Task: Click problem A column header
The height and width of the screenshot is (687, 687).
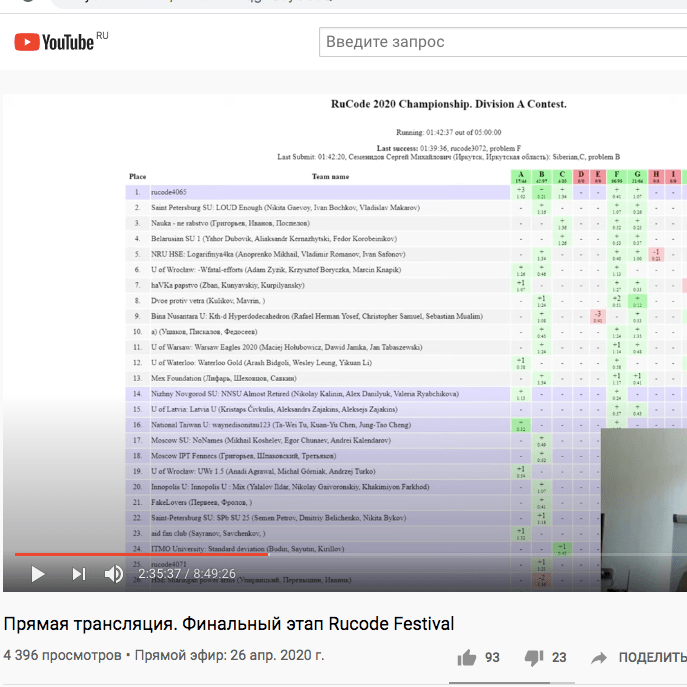Action: 521,177
